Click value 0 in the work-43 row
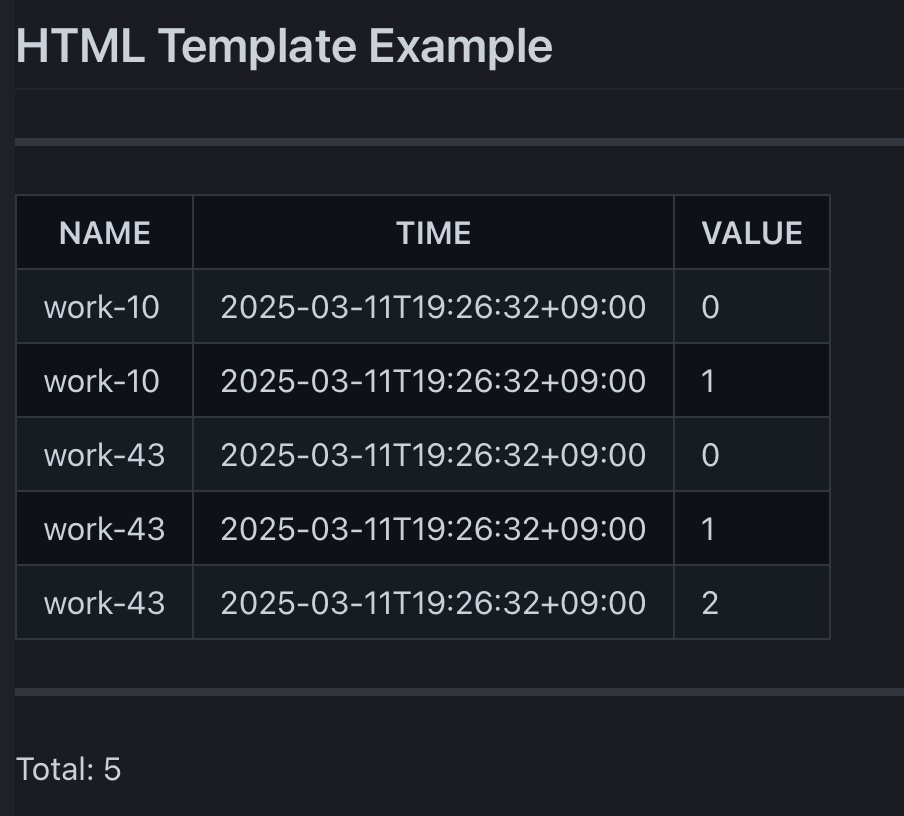Viewport: 904px width, 816px height. click(711, 455)
